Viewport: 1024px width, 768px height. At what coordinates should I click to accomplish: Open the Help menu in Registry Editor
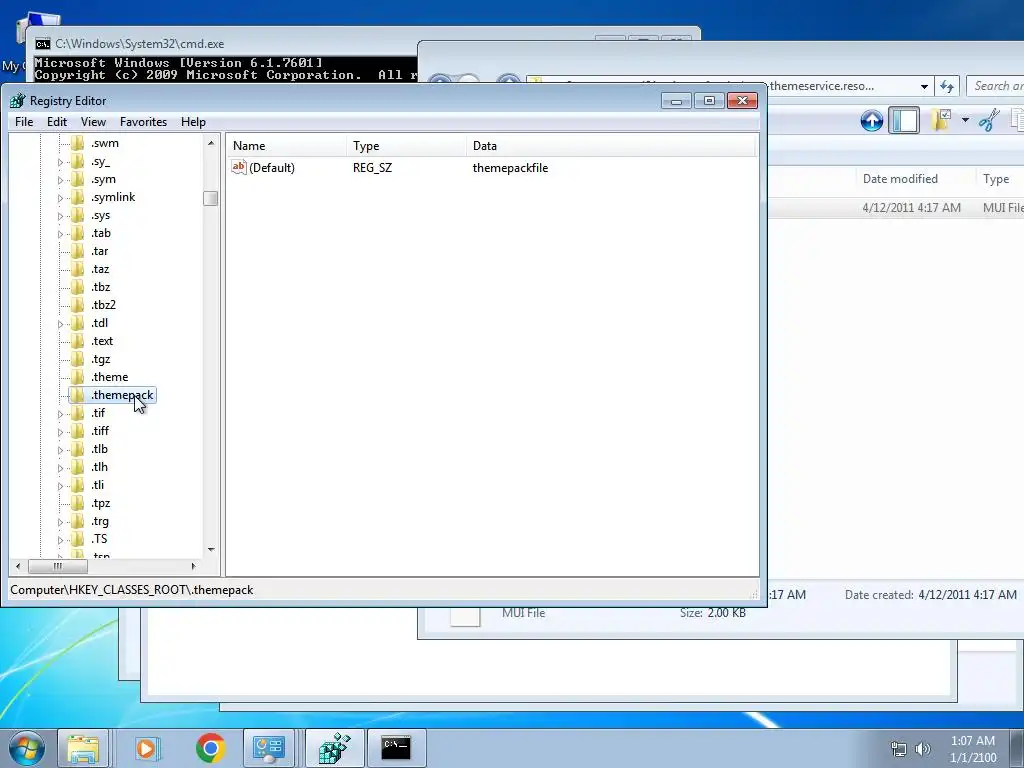[x=193, y=122]
